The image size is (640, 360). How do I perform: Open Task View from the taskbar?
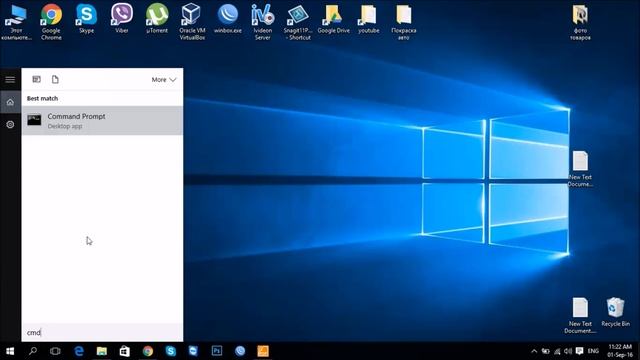[x=55, y=351]
